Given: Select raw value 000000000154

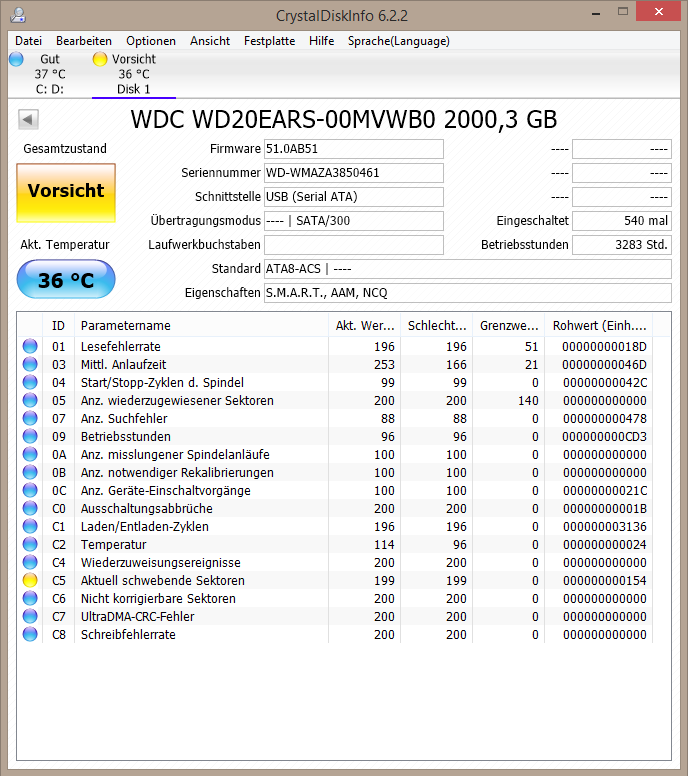Looking at the screenshot, I should coord(605,581).
